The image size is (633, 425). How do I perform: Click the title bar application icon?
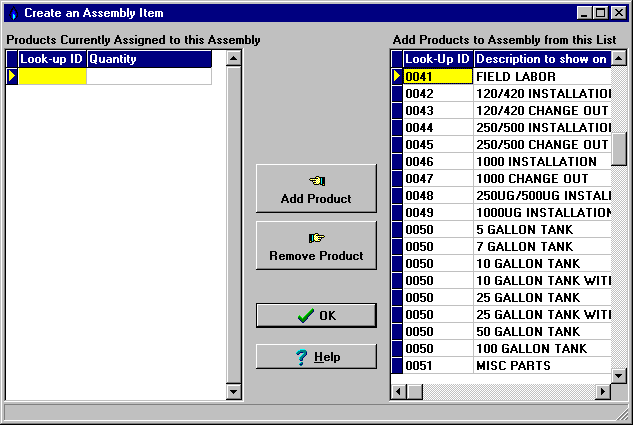pyautogui.click(x=12, y=13)
